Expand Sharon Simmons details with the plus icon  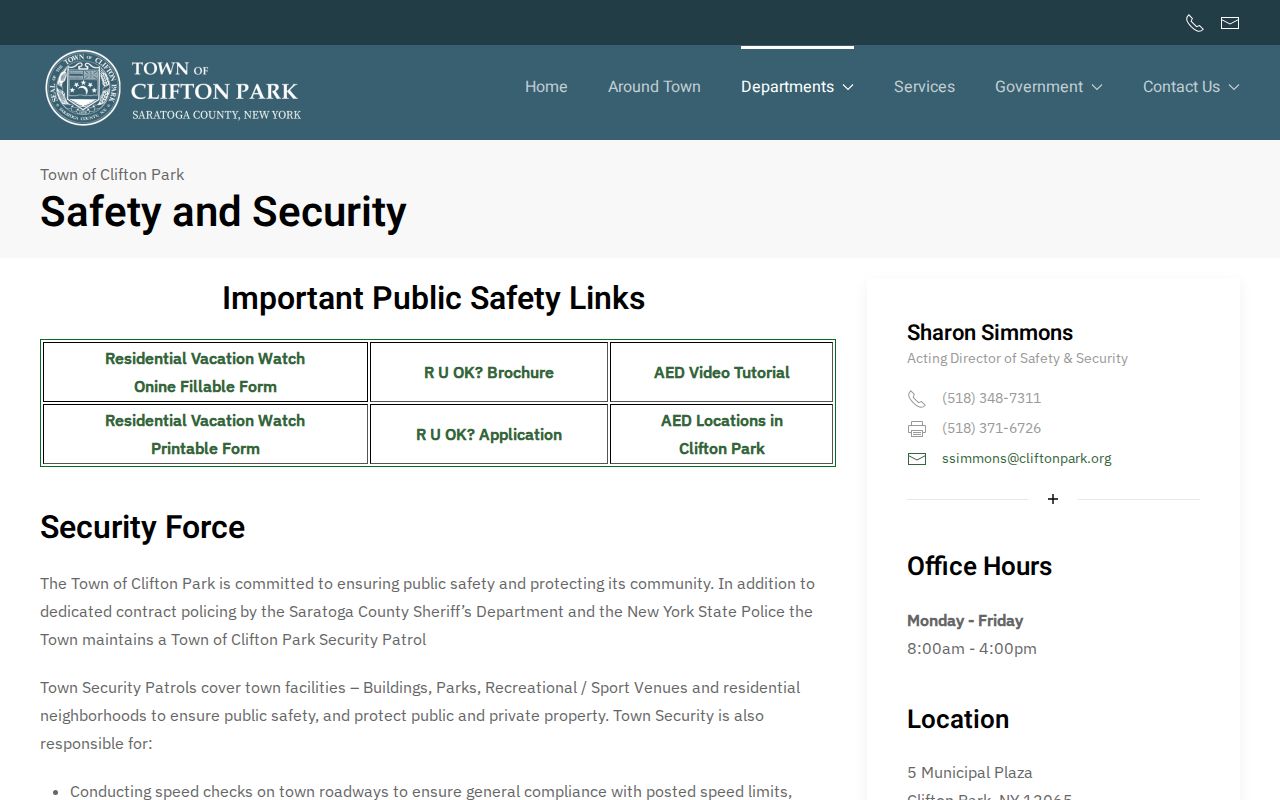pyautogui.click(x=1053, y=499)
